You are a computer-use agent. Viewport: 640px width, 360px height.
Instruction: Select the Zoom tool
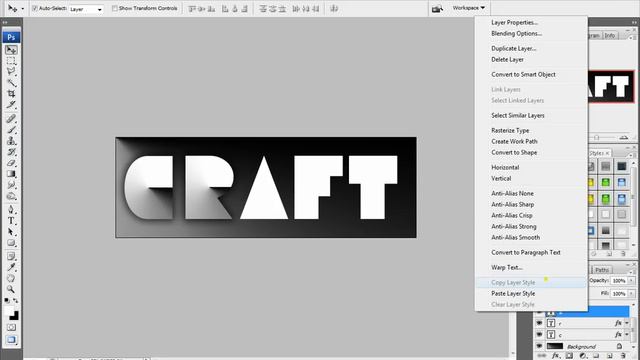tap(11, 289)
